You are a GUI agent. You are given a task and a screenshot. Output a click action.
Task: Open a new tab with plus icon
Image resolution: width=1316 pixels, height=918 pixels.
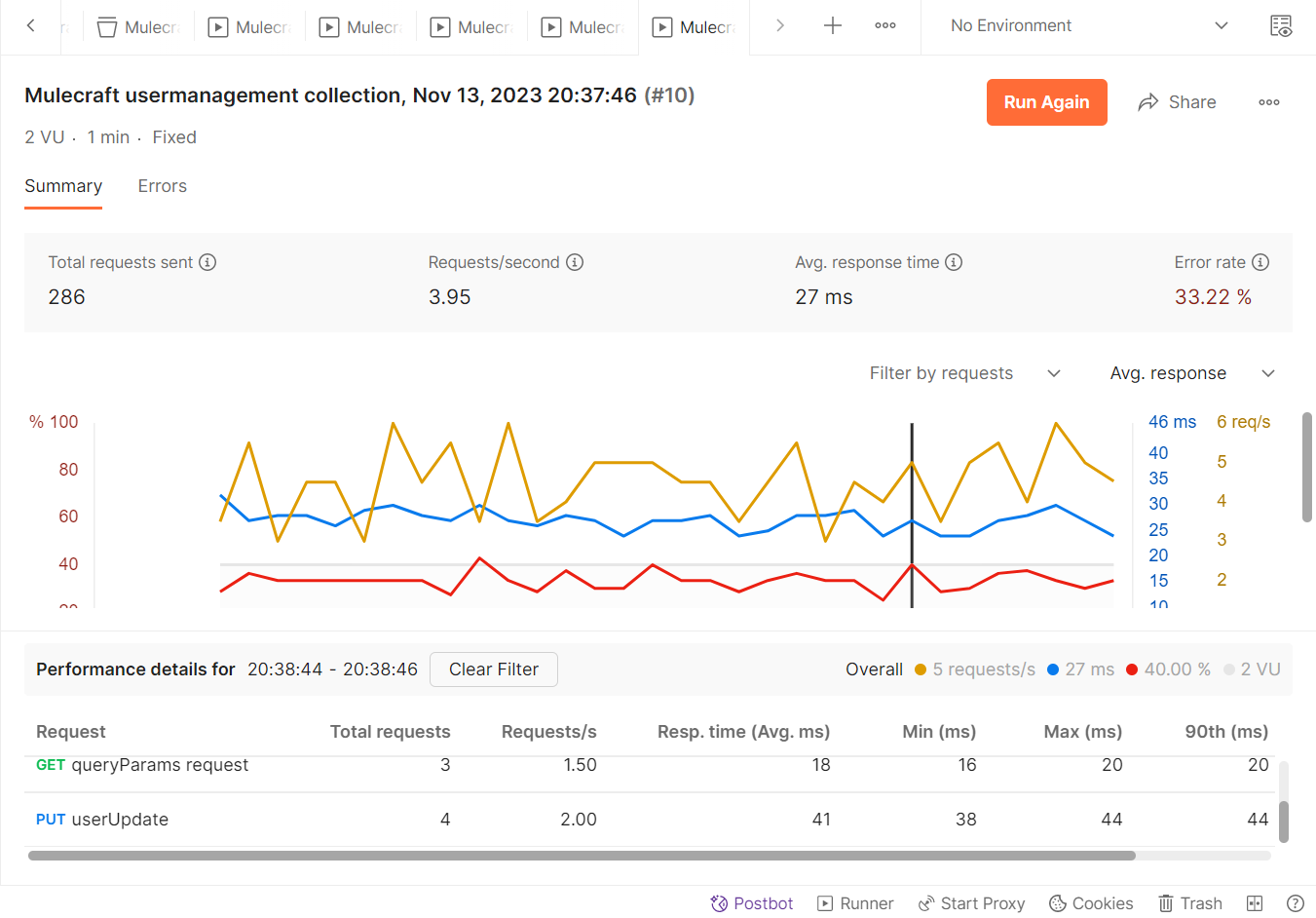(x=832, y=26)
